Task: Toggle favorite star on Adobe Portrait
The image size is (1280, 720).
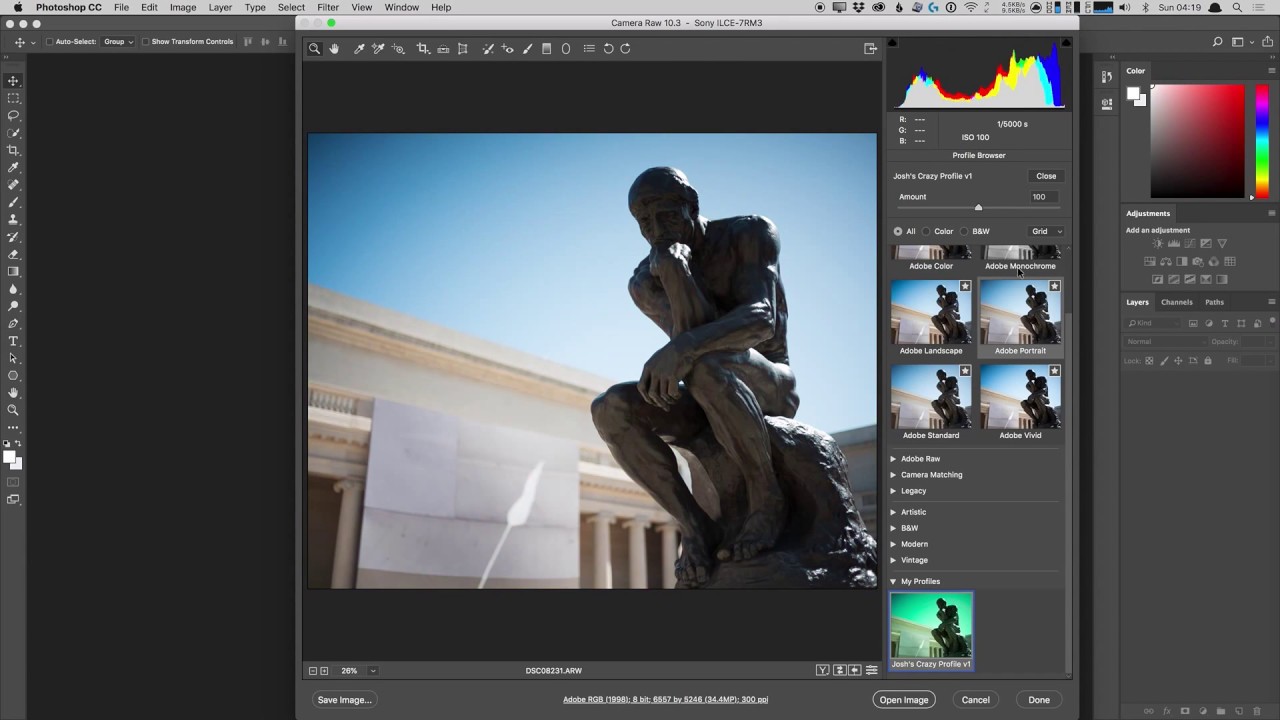Action: click(x=1054, y=286)
